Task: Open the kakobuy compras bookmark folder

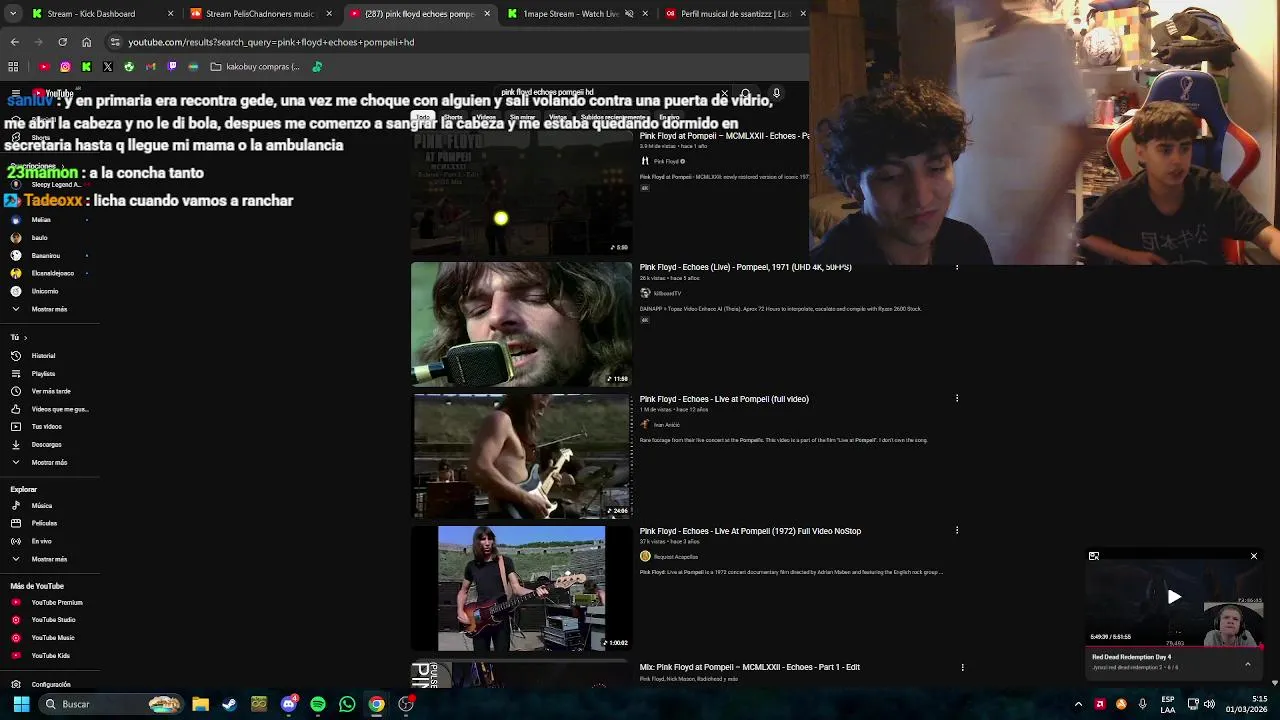Action: tap(255, 67)
